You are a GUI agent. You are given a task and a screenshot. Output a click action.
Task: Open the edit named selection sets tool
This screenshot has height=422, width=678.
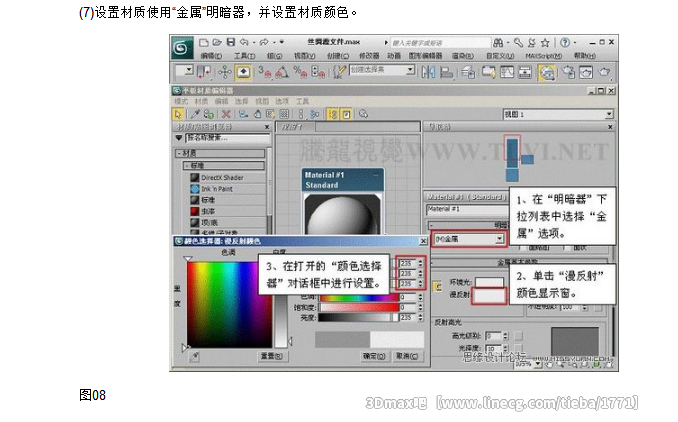[x=339, y=72]
